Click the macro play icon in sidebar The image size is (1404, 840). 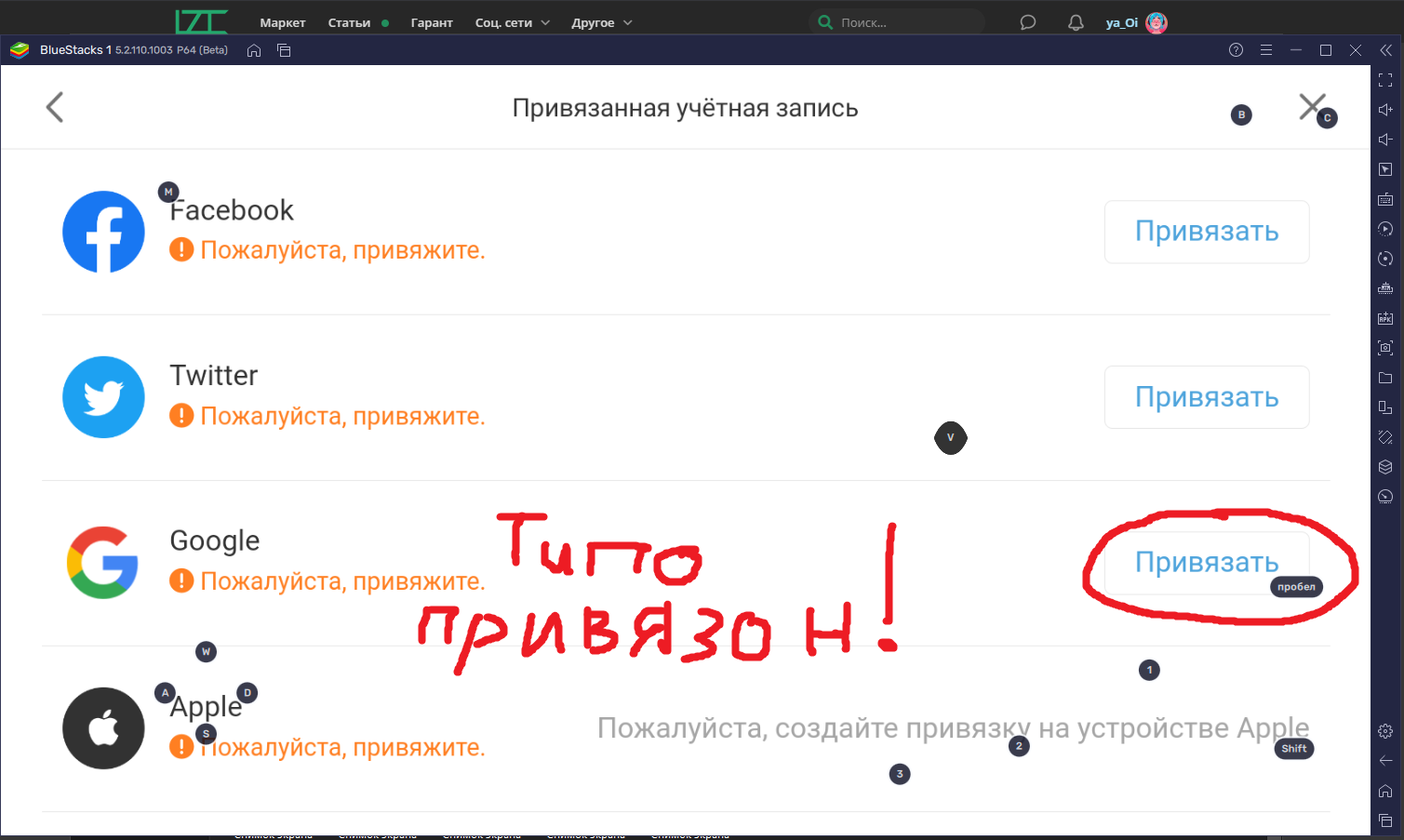[x=1385, y=229]
